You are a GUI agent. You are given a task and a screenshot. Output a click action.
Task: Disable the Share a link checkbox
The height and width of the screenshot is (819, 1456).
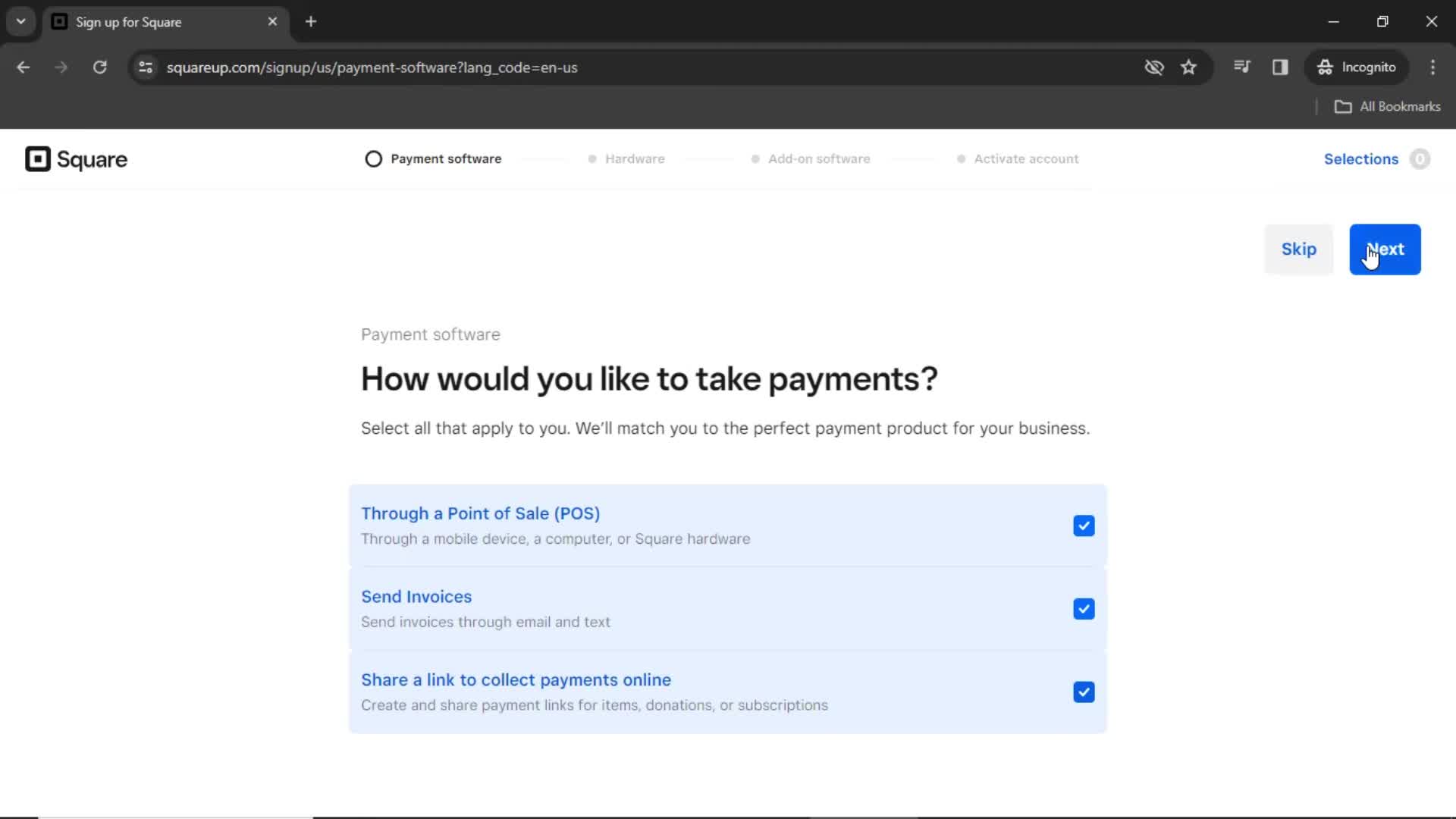(1083, 692)
